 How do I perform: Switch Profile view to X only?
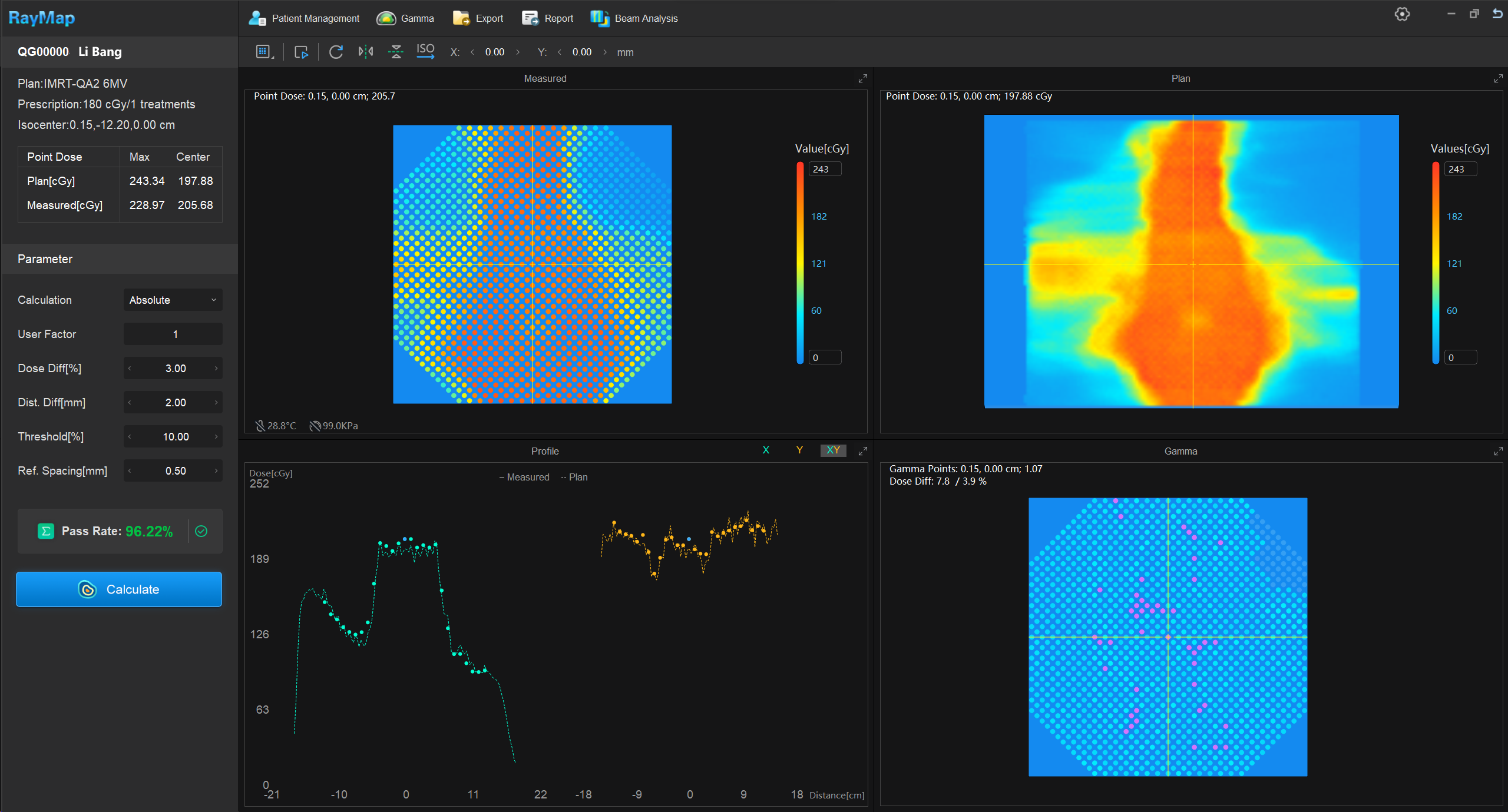[x=766, y=450]
